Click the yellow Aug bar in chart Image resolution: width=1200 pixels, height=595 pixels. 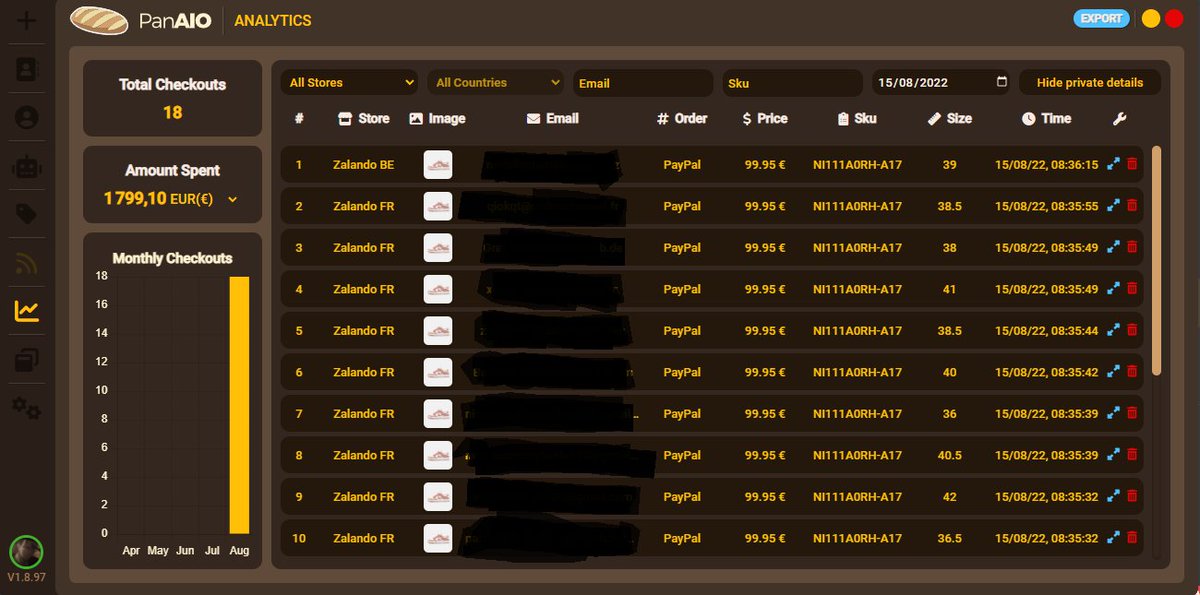coord(239,405)
